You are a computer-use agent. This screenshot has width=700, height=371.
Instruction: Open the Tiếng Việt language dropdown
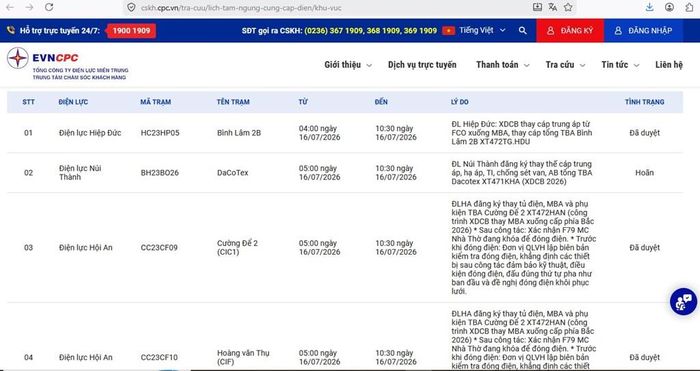click(483, 30)
